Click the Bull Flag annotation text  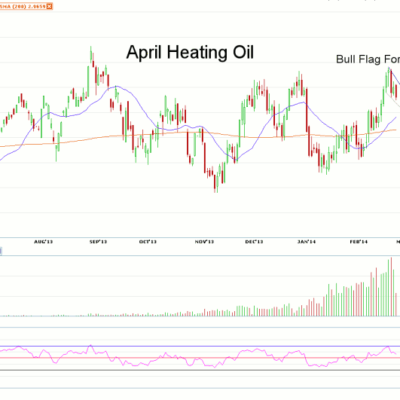[368, 59]
